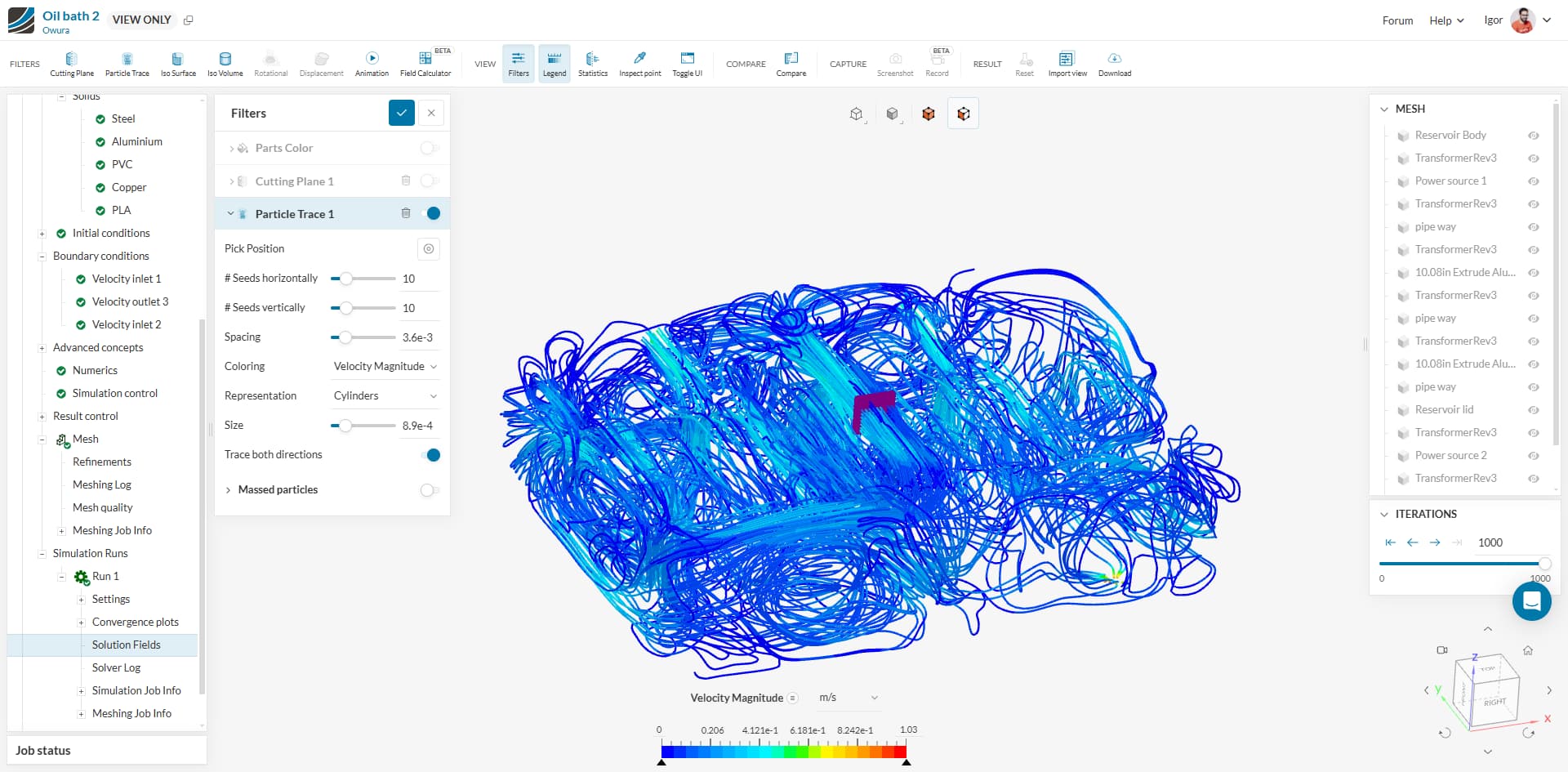Screen dimensions: 1568x772
Task: Apply filters with the checkmark button
Action: [x=401, y=113]
